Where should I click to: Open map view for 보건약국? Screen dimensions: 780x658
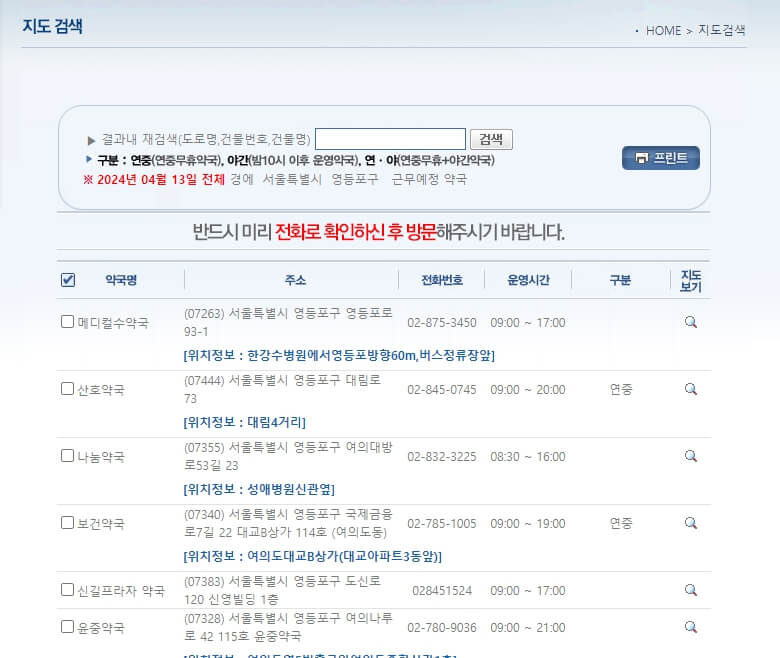pos(690,523)
